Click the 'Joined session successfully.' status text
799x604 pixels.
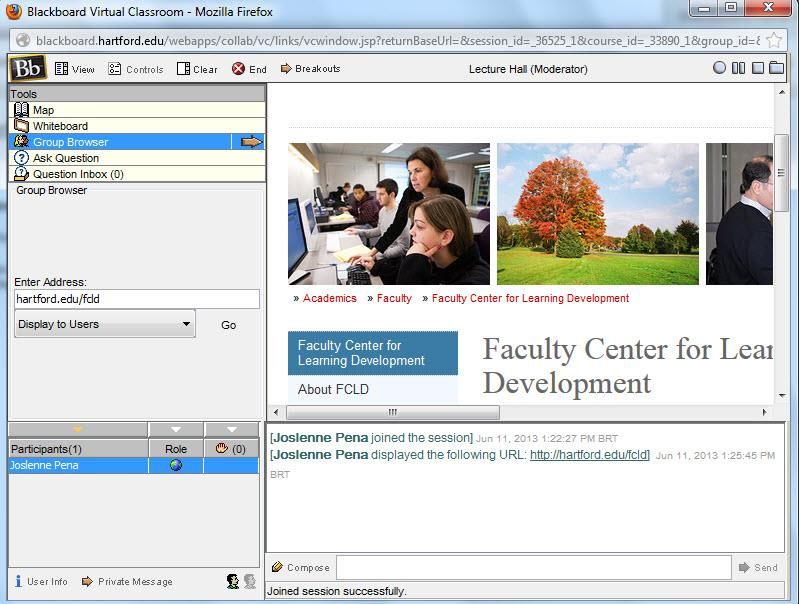click(336, 591)
